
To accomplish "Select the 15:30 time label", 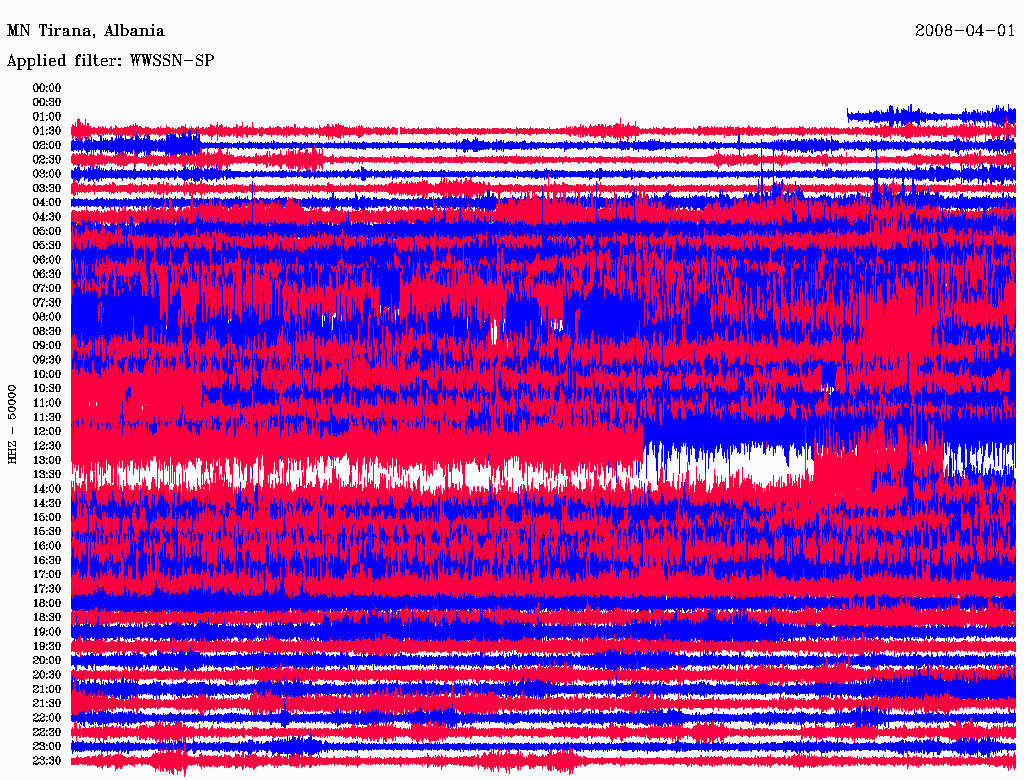I will (x=46, y=532).
